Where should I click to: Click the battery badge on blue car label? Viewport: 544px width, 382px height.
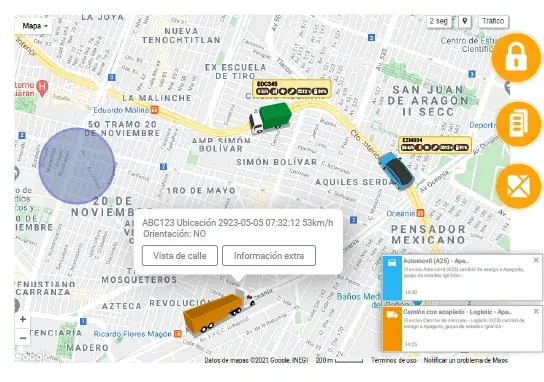(x=461, y=148)
